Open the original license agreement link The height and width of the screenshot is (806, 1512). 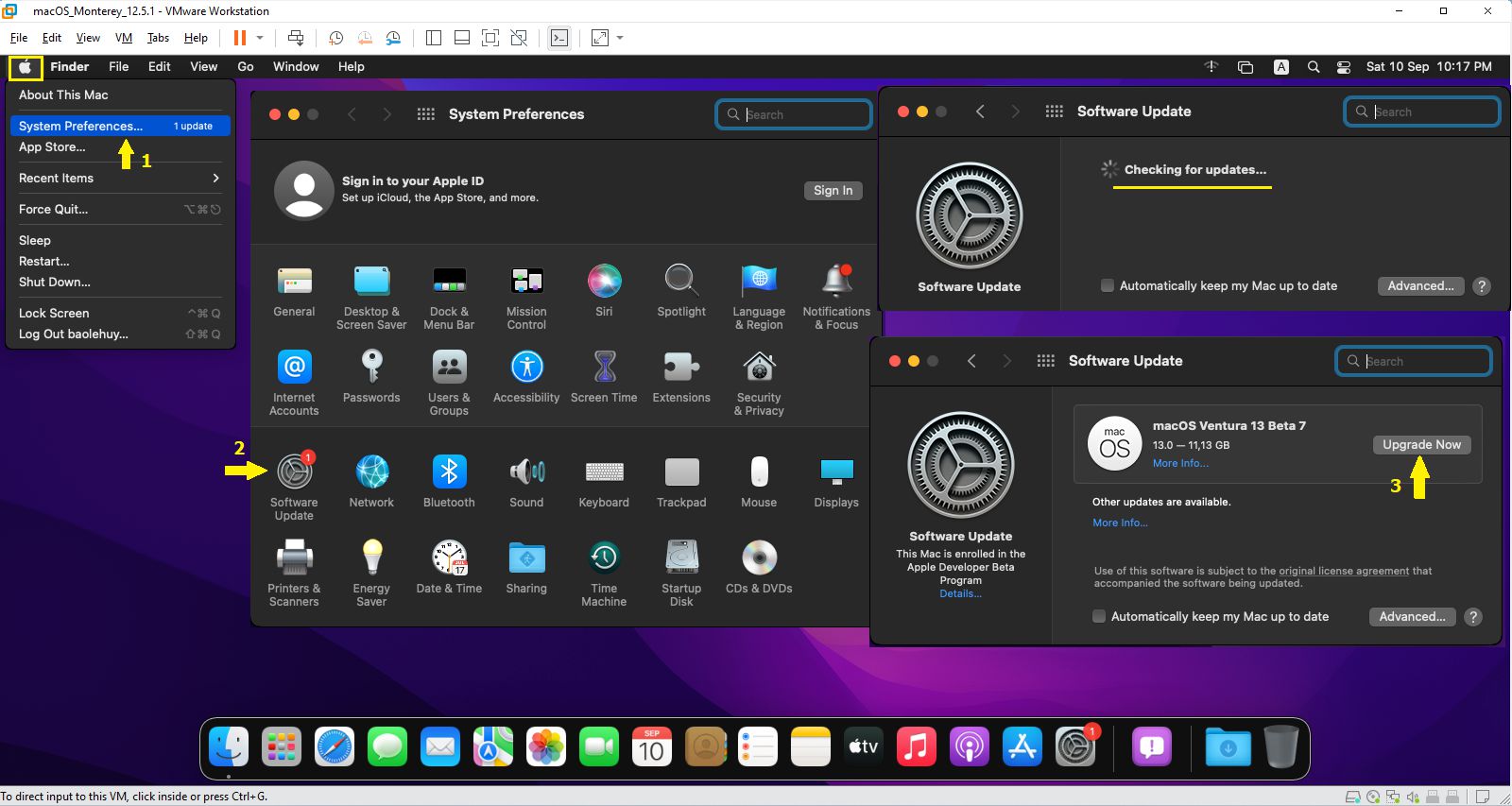coord(1343,571)
